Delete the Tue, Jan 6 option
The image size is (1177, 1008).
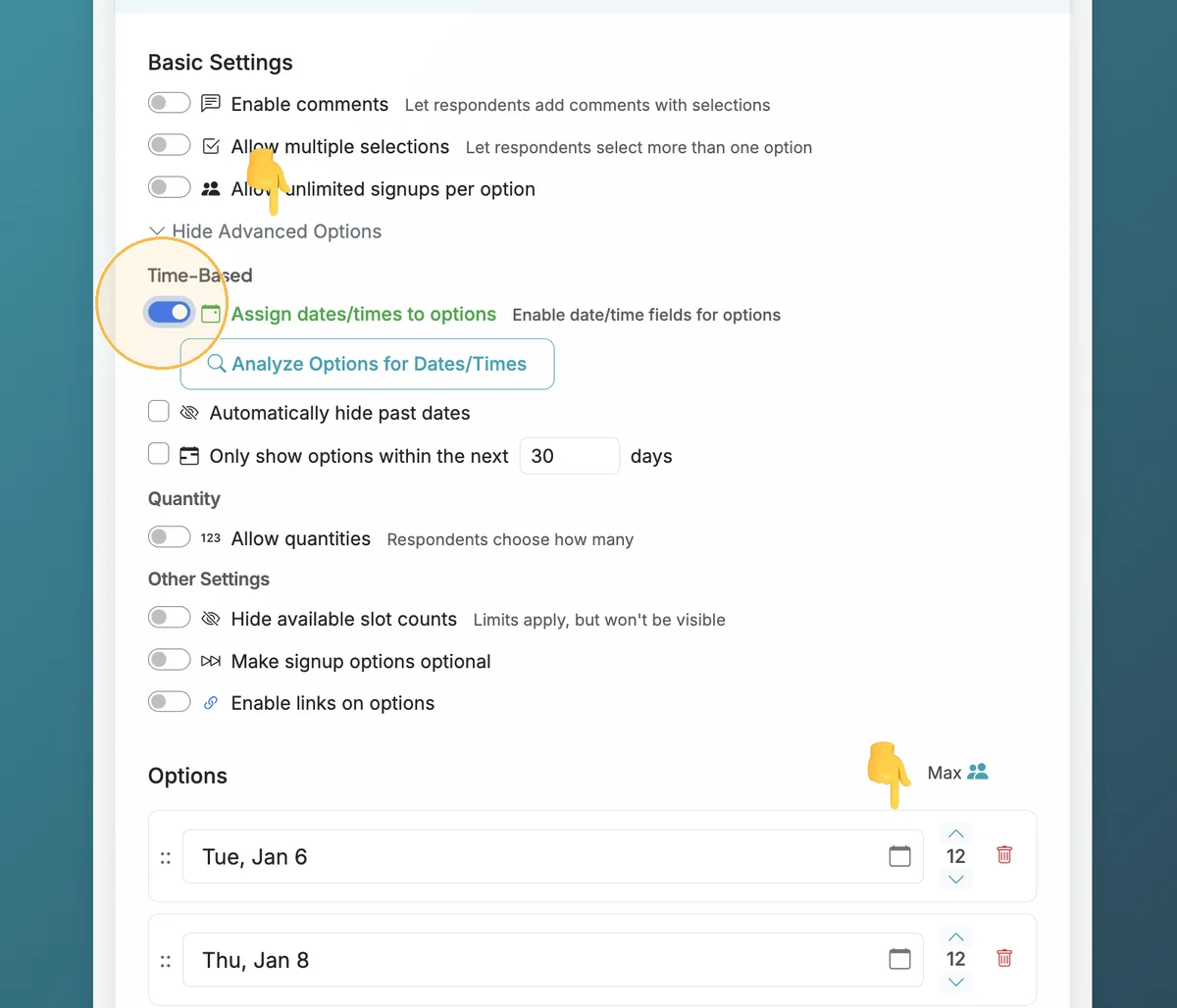(1004, 855)
